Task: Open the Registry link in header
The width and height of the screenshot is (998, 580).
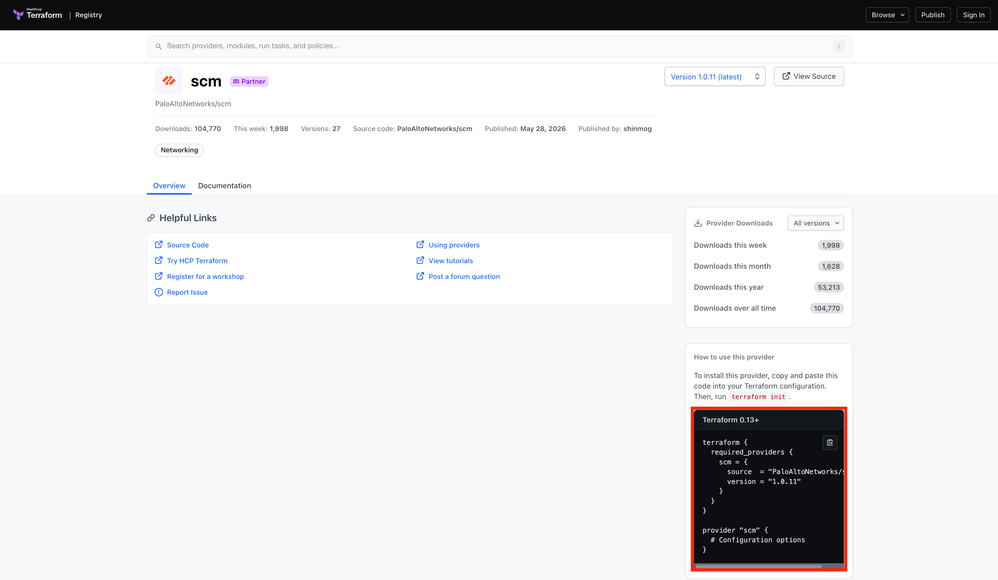Action: pos(88,15)
